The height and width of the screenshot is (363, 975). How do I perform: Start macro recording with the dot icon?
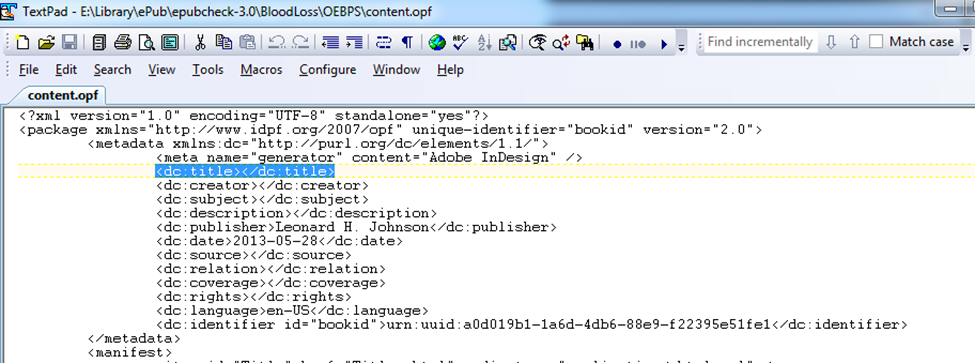pos(617,44)
